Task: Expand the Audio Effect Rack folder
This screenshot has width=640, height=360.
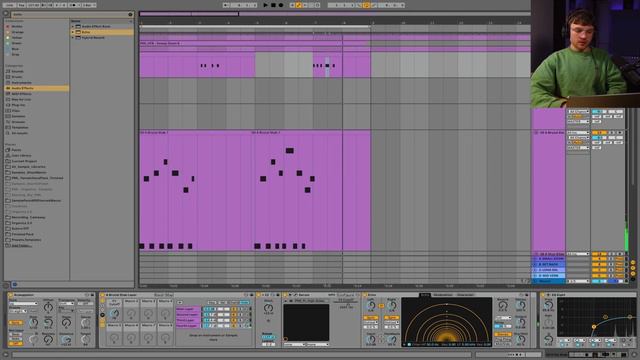Action: click(73, 26)
